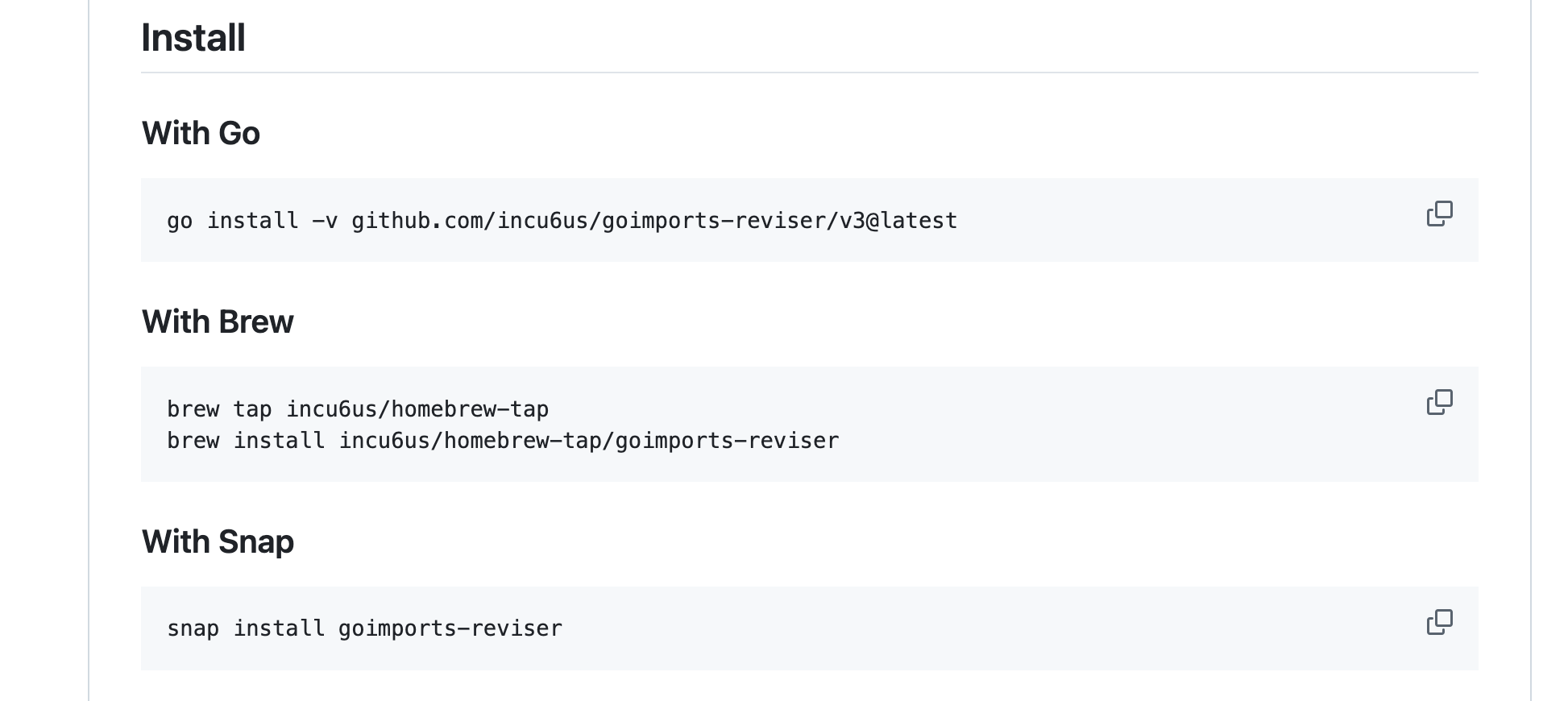Copy the brew commands block

(1439, 403)
